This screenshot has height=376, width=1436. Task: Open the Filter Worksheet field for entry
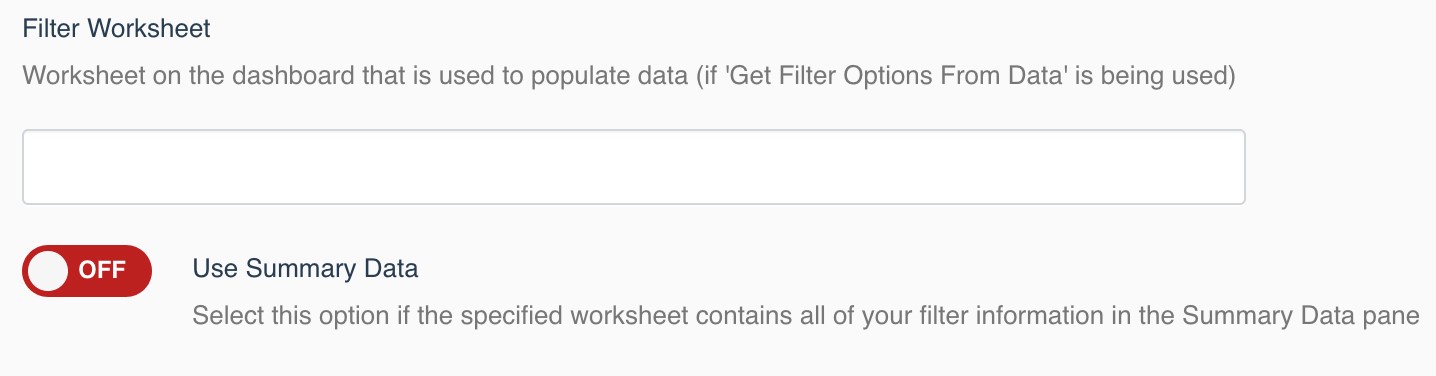click(634, 167)
